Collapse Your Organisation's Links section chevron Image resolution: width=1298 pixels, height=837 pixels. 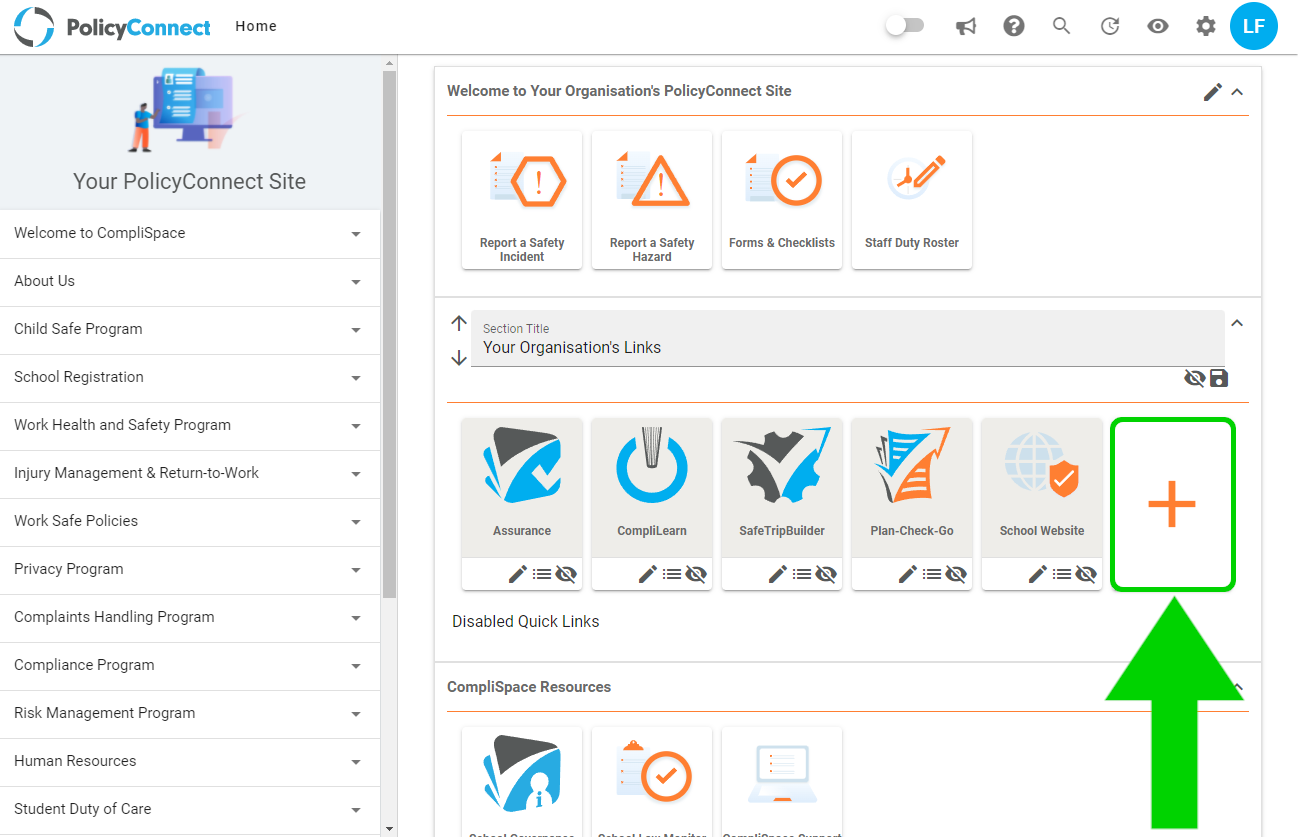[x=1237, y=323]
